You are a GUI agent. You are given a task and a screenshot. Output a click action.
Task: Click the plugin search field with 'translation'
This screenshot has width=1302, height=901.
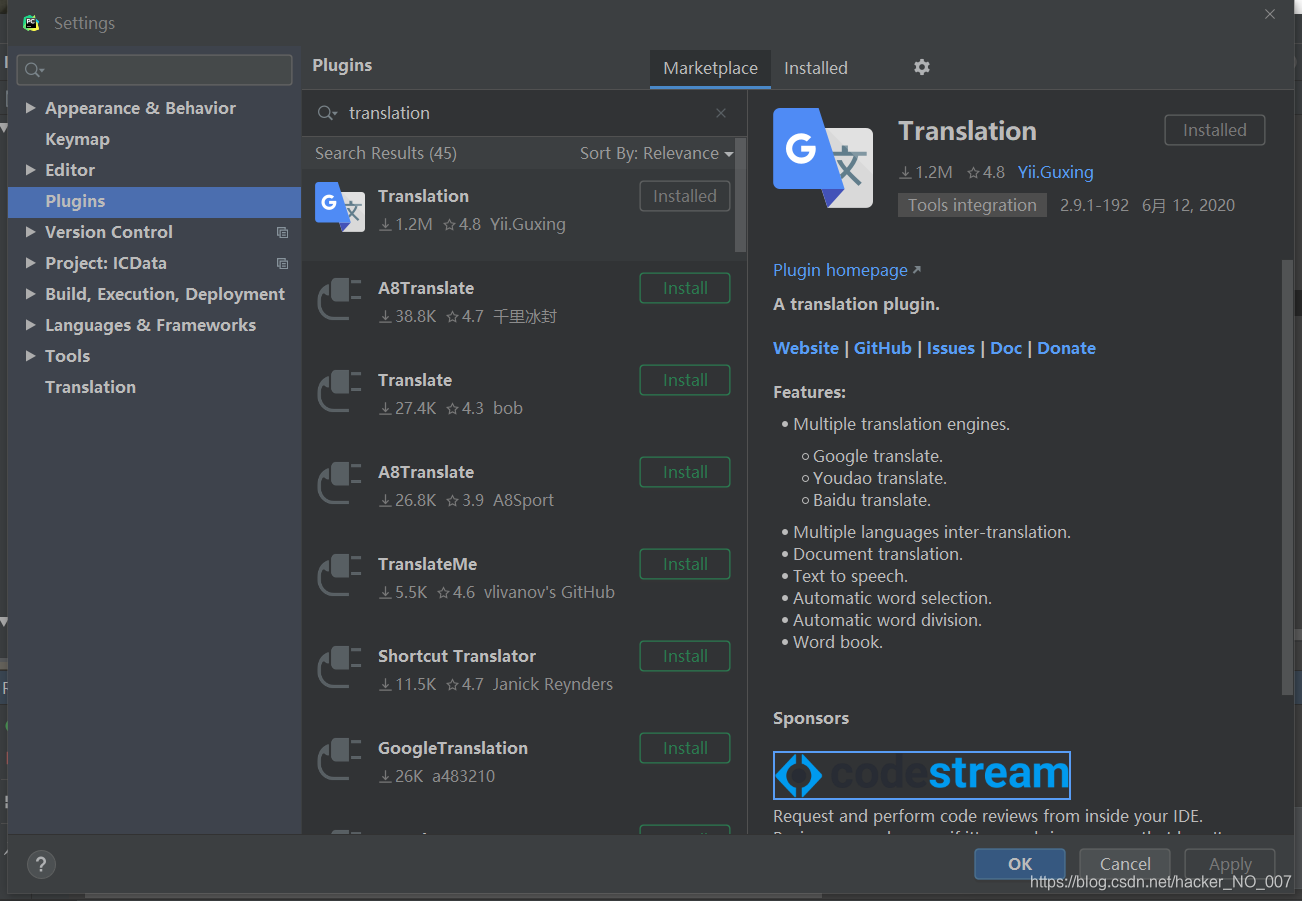(524, 113)
